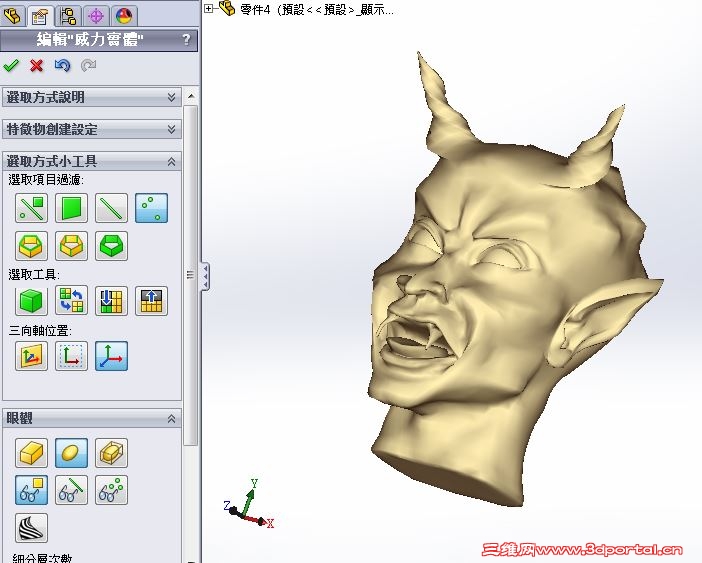Set triad to dashed bounding box icon
Viewport: 702px width, 563px height.
(71, 356)
